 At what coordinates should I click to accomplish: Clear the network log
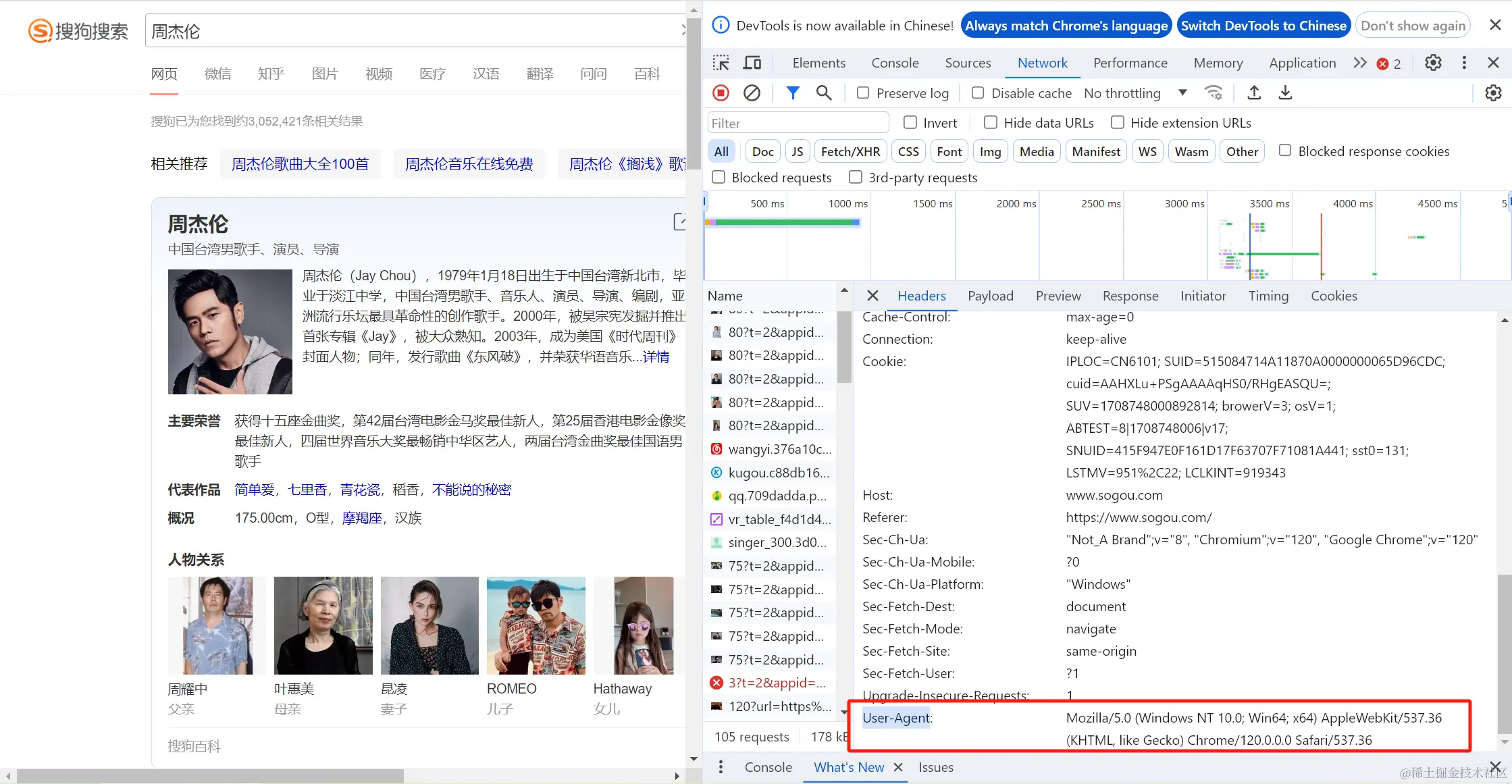(752, 93)
